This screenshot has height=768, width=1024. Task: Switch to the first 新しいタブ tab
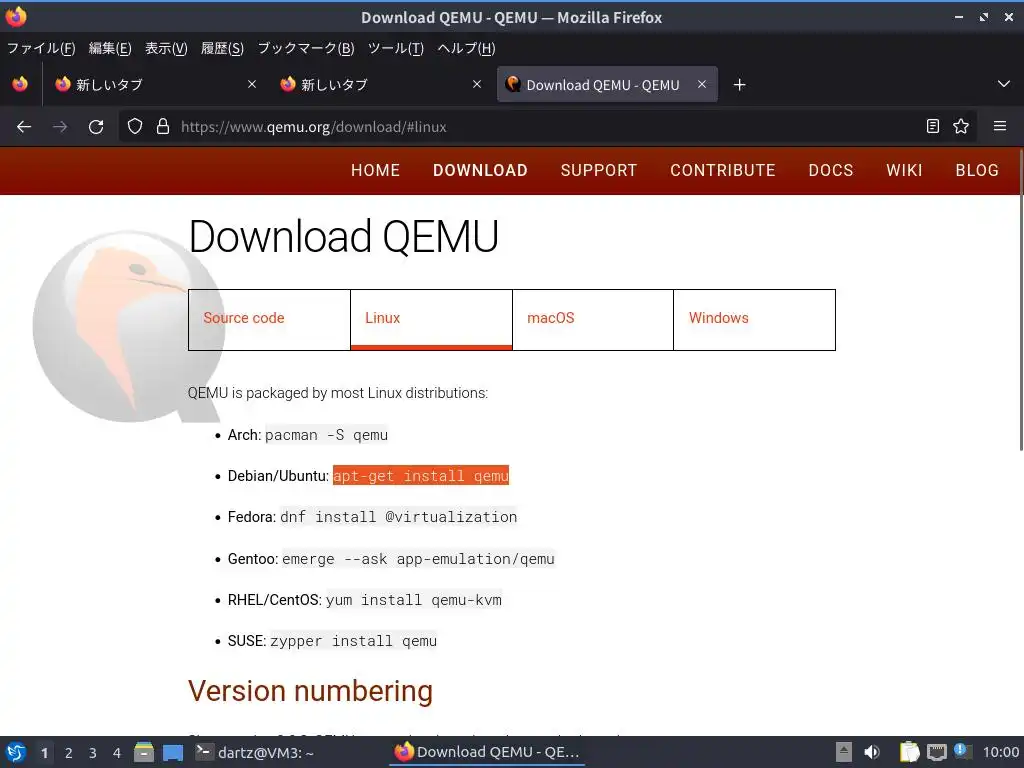157,84
